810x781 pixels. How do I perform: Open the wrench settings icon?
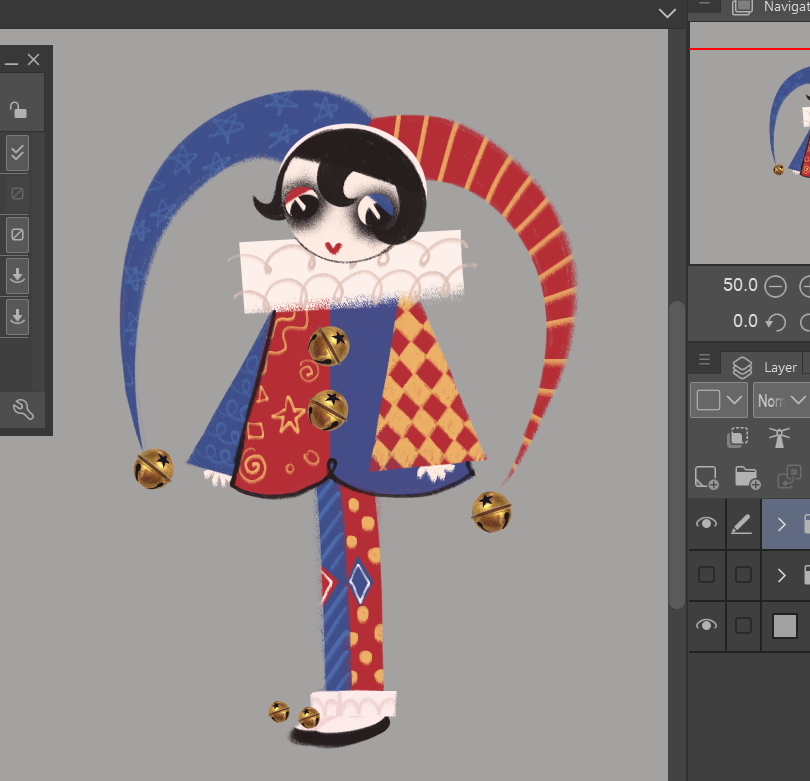(23, 409)
